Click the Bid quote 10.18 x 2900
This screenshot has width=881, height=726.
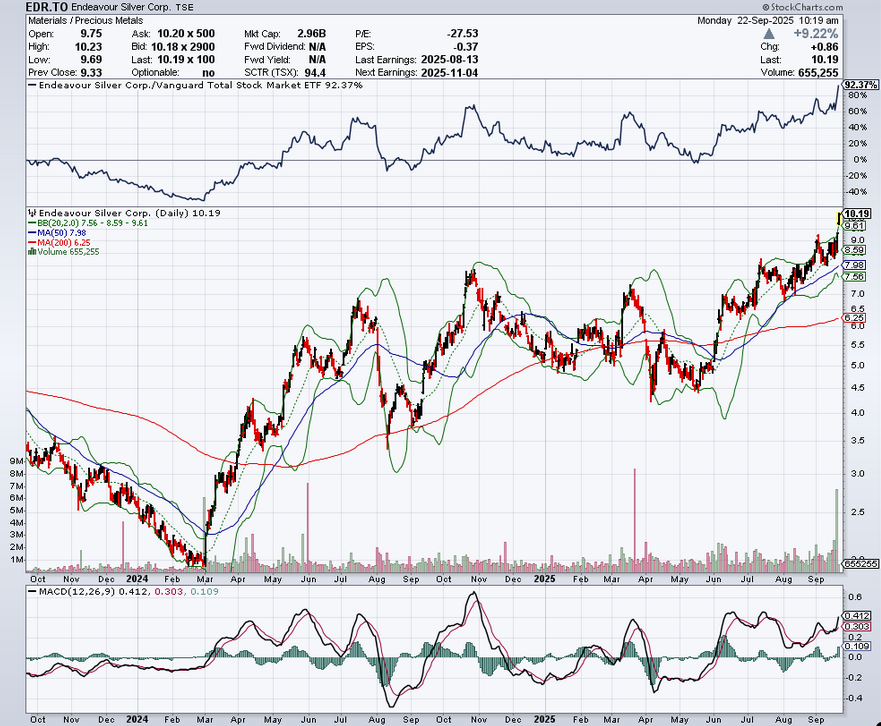[x=183, y=47]
